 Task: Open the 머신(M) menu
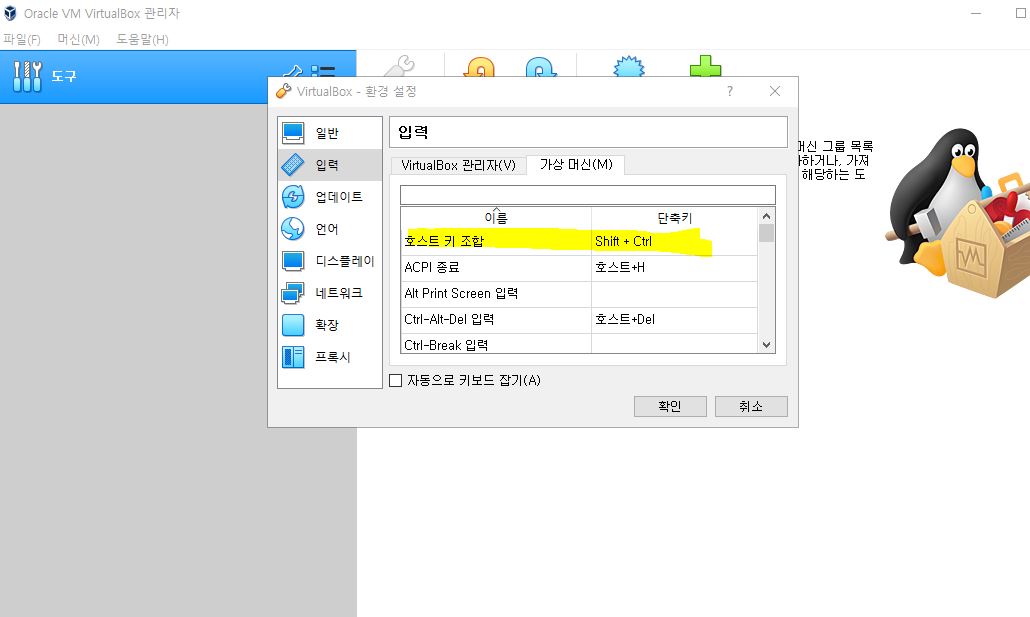(x=78, y=39)
